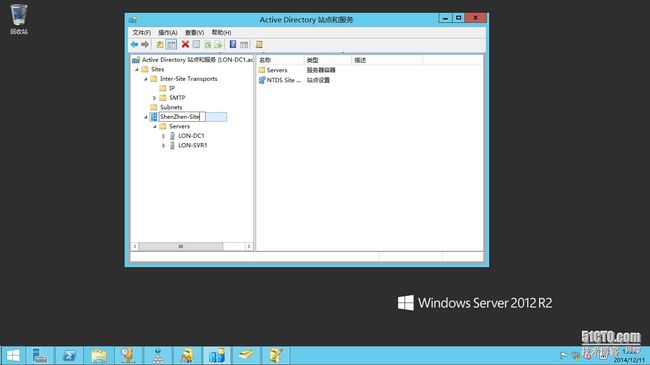Collapse the Sites tree node
This screenshot has height=365, width=650.
[x=136, y=69]
